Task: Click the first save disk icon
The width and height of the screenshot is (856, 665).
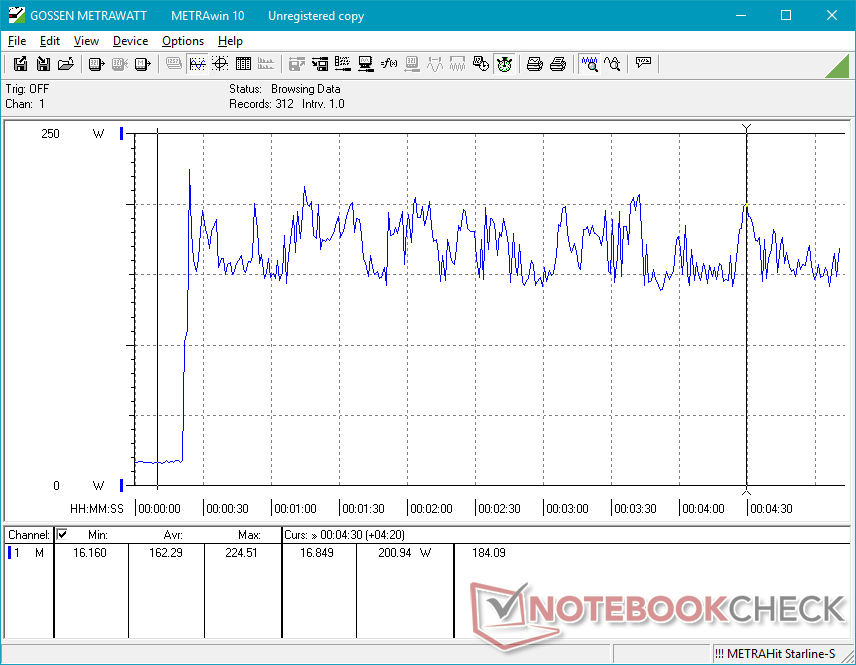Action: [x=20, y=64]
